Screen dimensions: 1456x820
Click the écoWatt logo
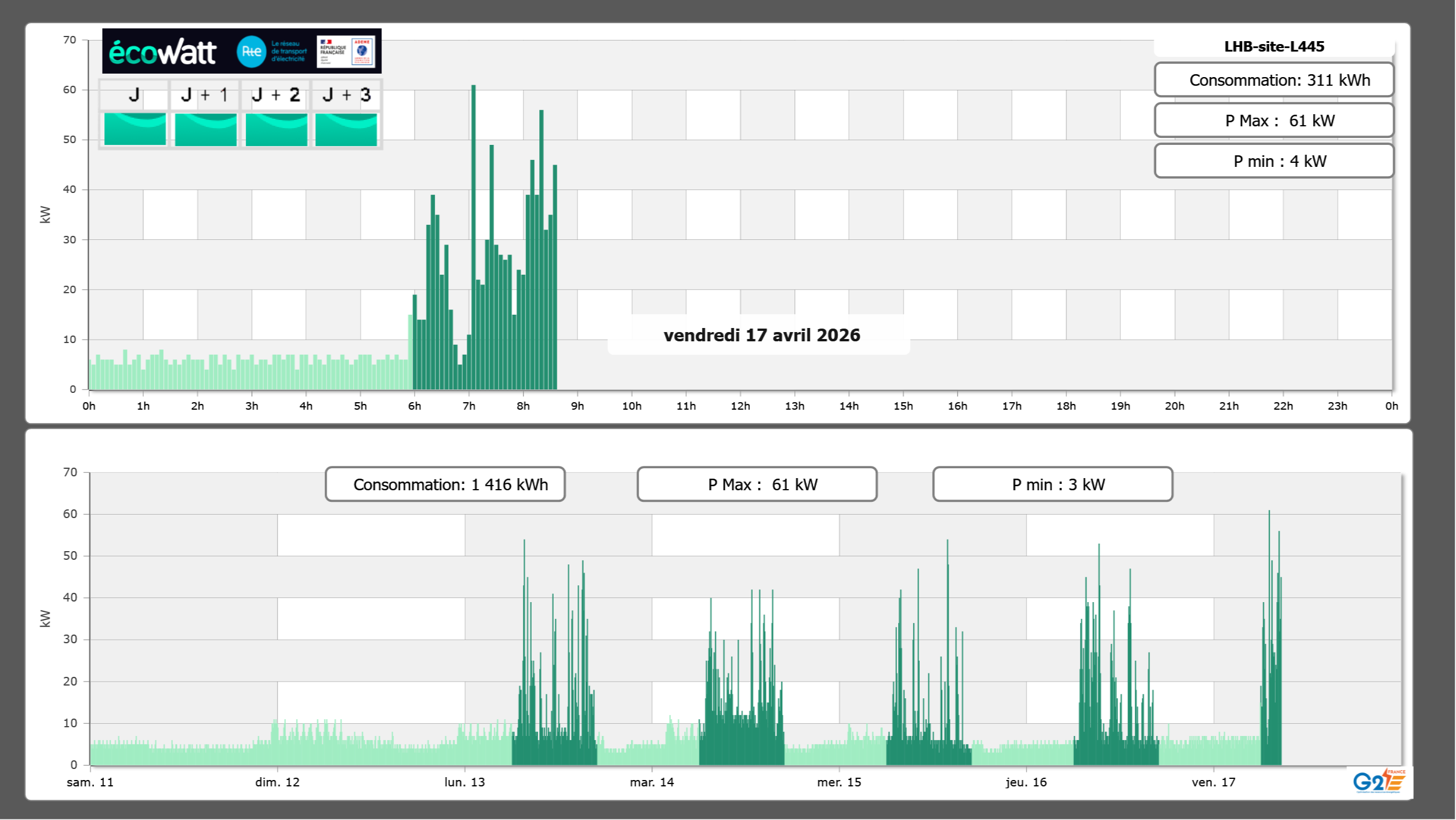click(x=162, y=52)
